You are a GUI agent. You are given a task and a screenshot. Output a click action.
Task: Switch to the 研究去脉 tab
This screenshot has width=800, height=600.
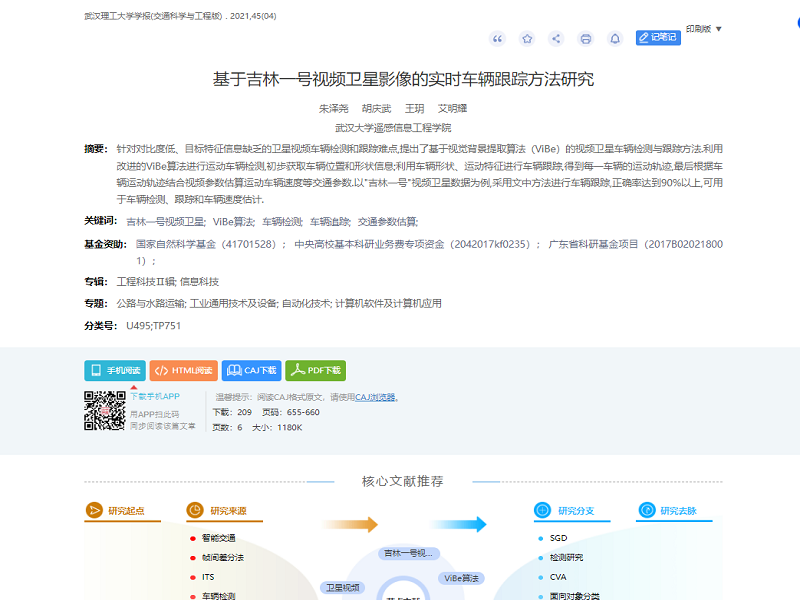coord(678,511)
